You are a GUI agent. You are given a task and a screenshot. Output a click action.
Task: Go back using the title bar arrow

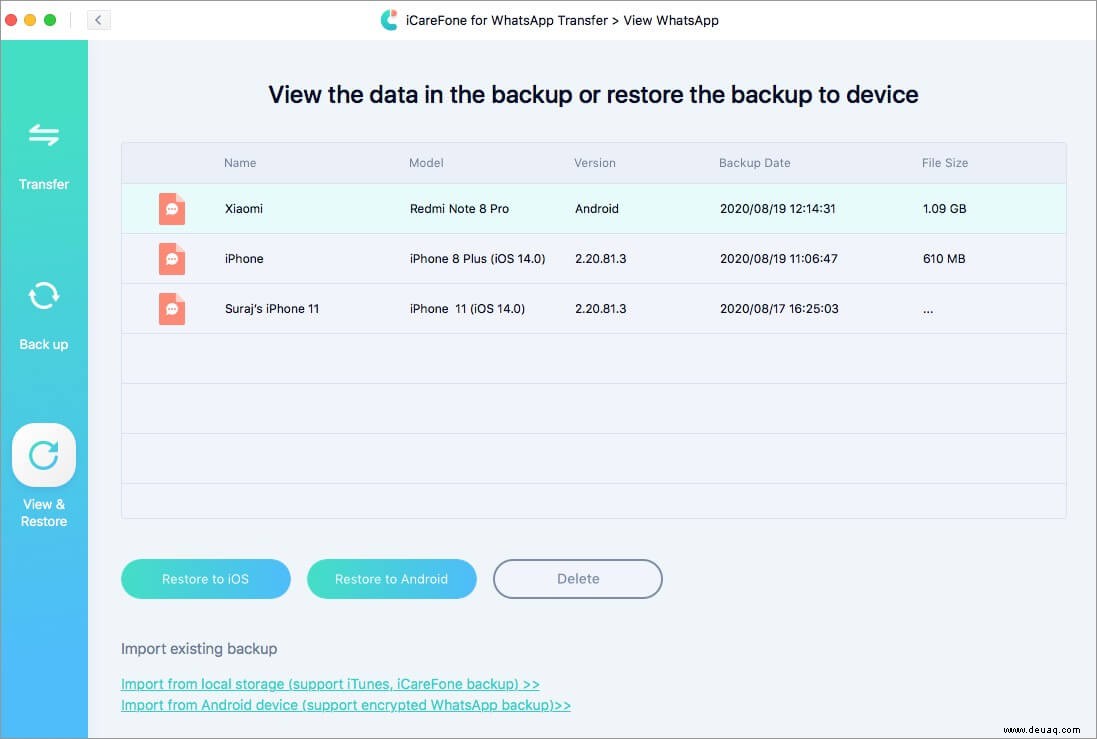(x=99, y=20)
